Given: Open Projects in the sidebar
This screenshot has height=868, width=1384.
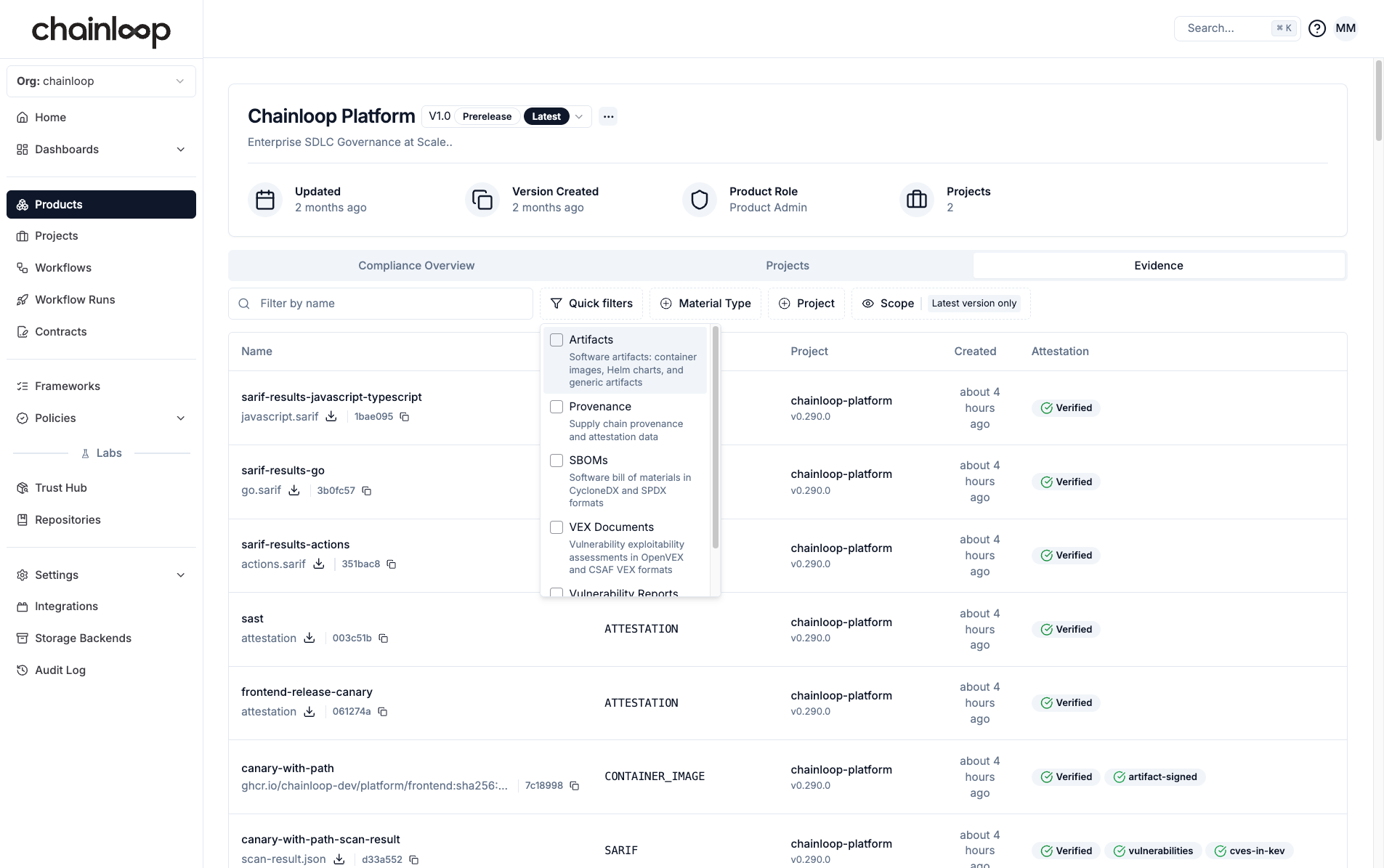Looking at the screenshot, I should [x=101, y=235].
